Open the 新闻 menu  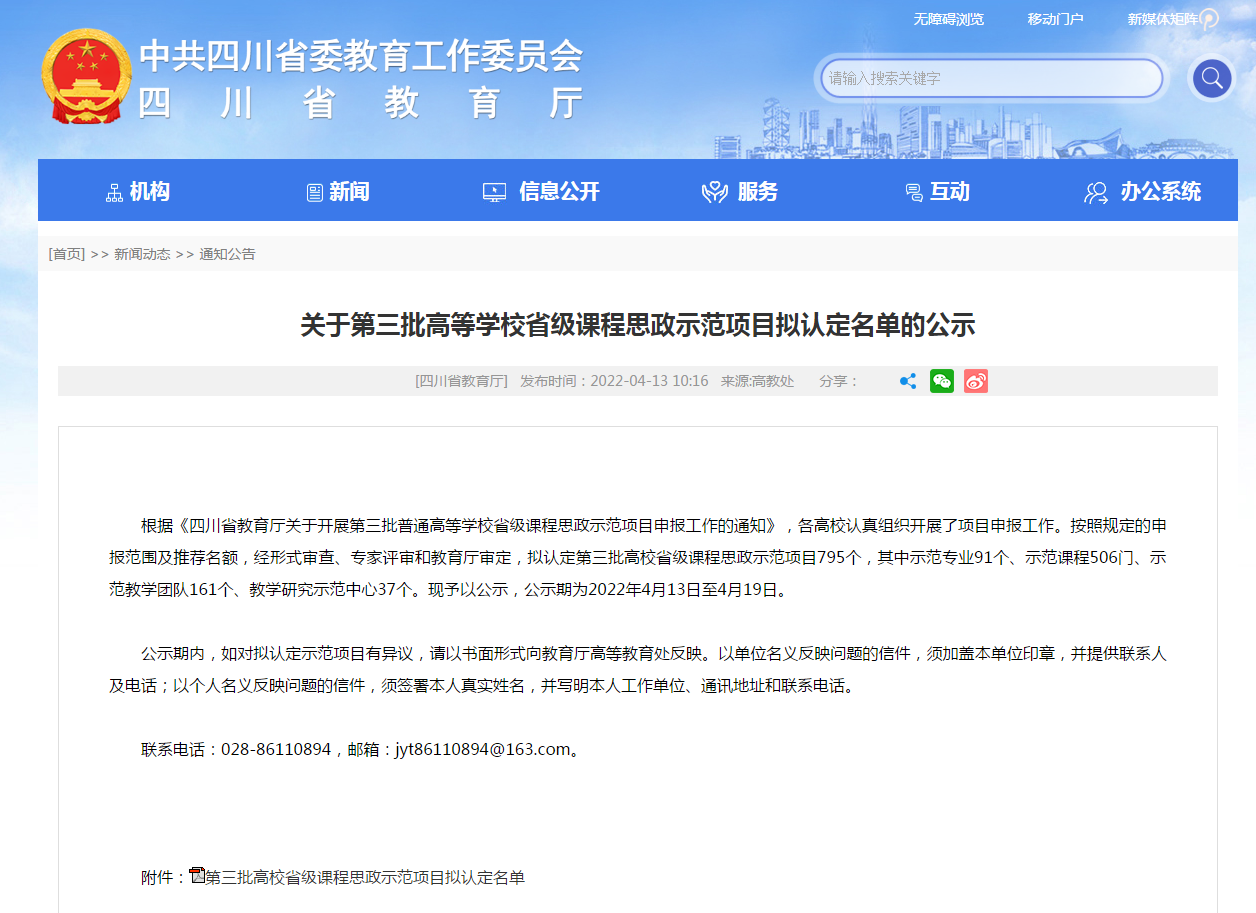pyautogui.click(x=339, y=192)
